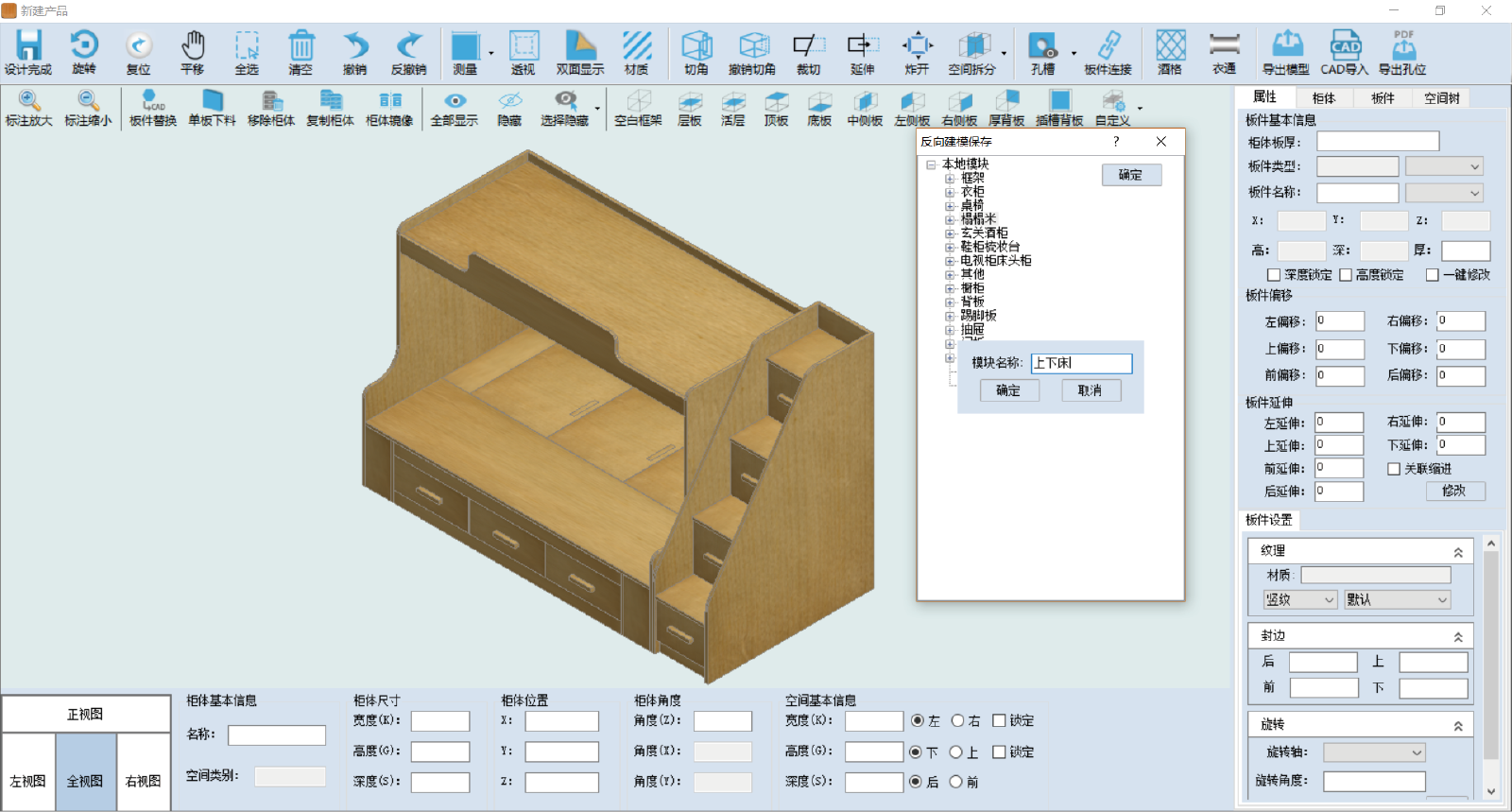Image resolution: width=1512 pixels, height=812 pixels.
Task: Click the 修改 button
Action: [x=1453, y=491]
